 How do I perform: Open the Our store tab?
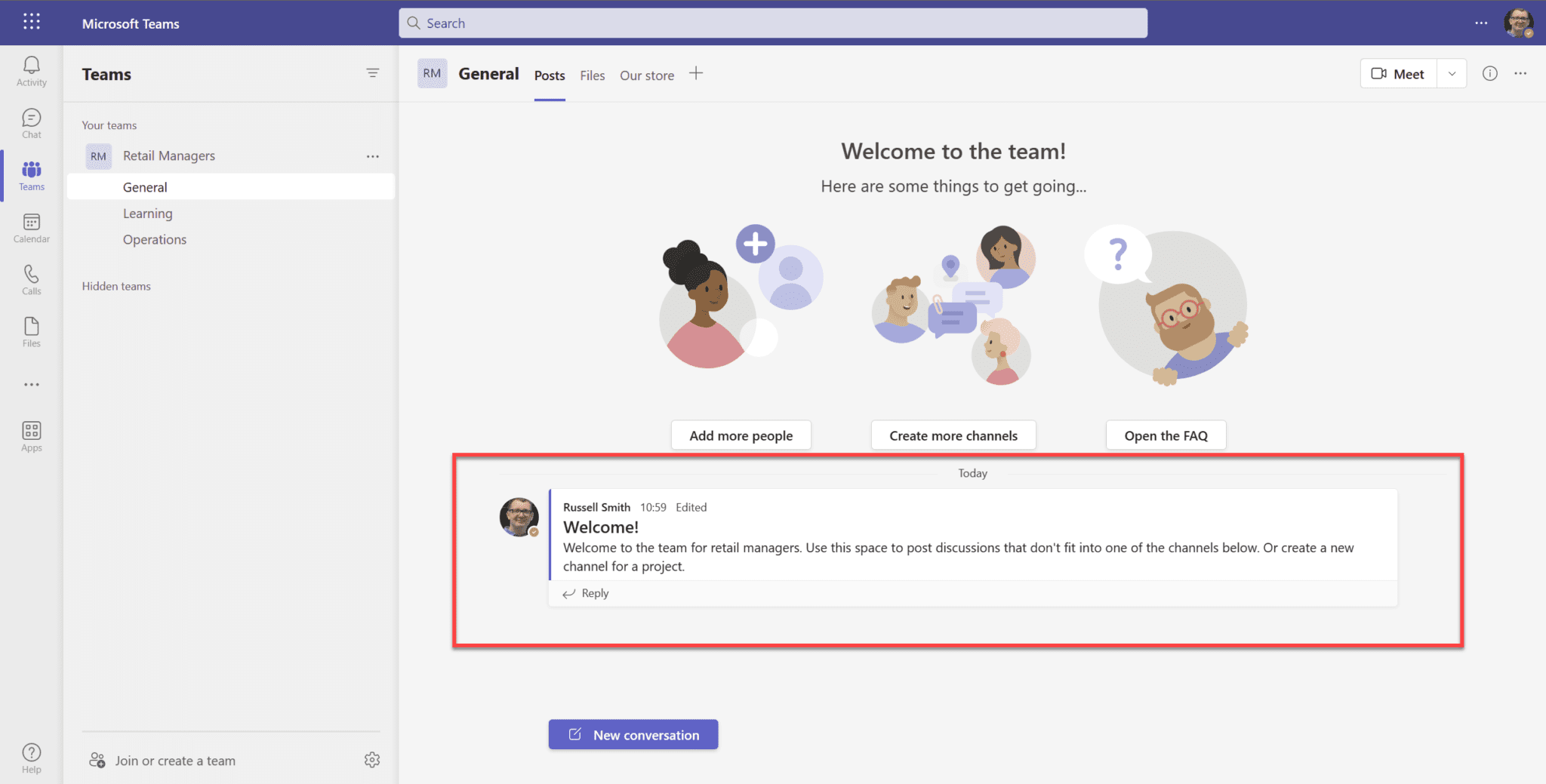coord(647,75)
